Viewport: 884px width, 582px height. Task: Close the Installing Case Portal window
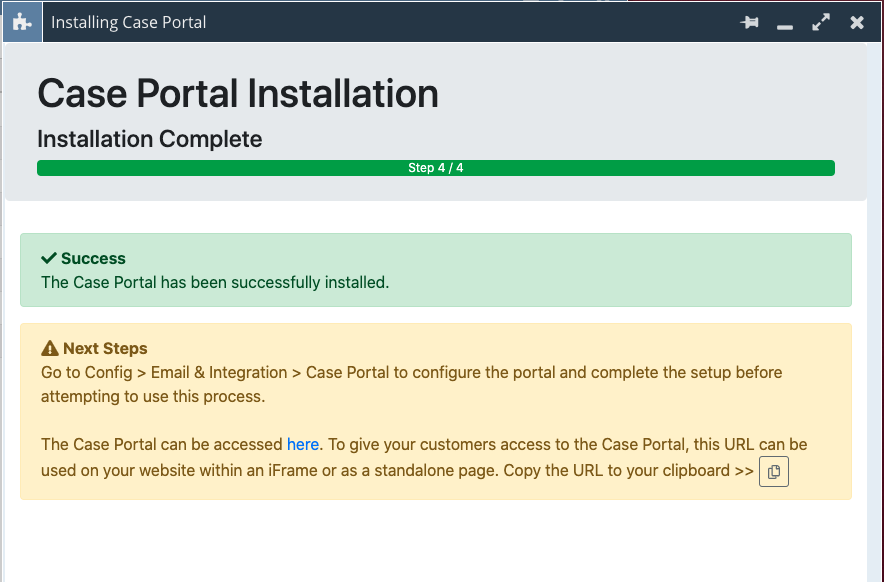(857, 22)
